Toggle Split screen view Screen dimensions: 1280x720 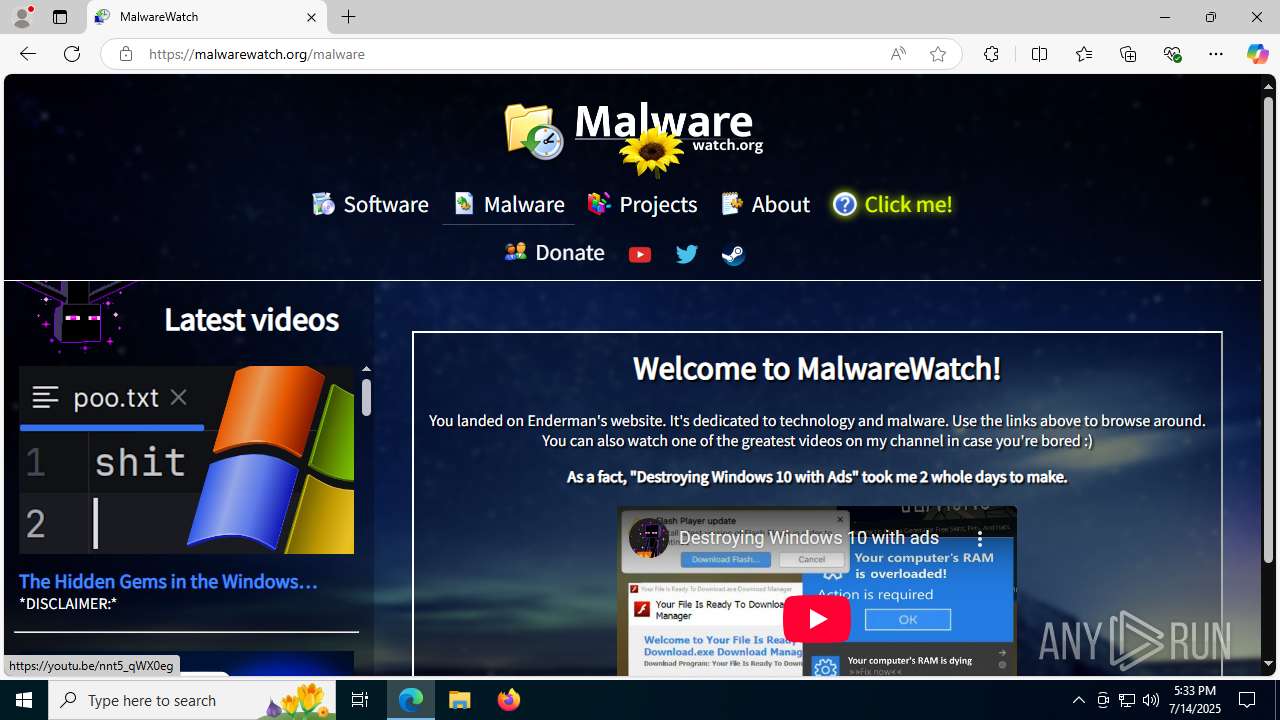point(1039,54)
